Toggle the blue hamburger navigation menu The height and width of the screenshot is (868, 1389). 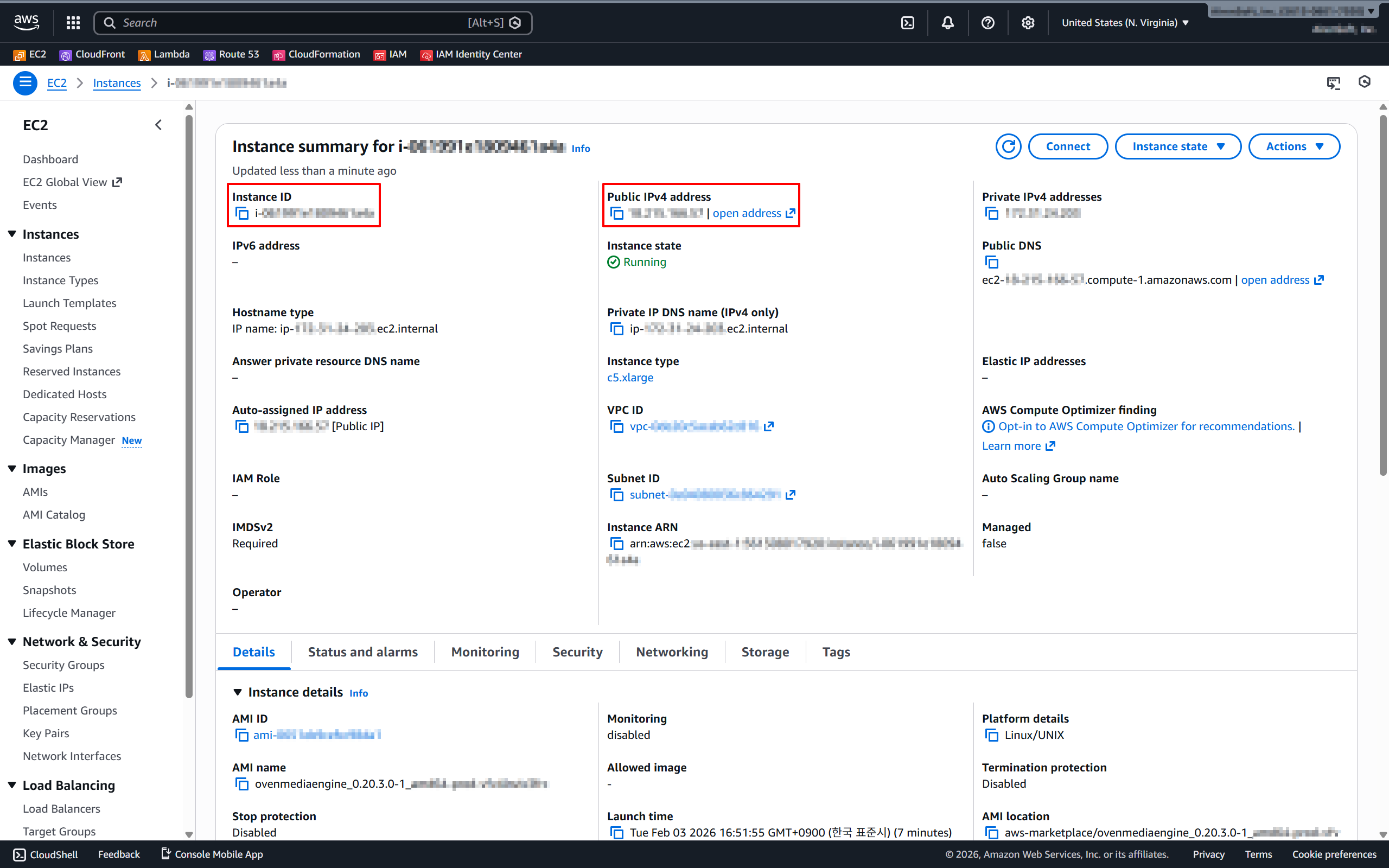pyautogui.click(x=26, y=83)
